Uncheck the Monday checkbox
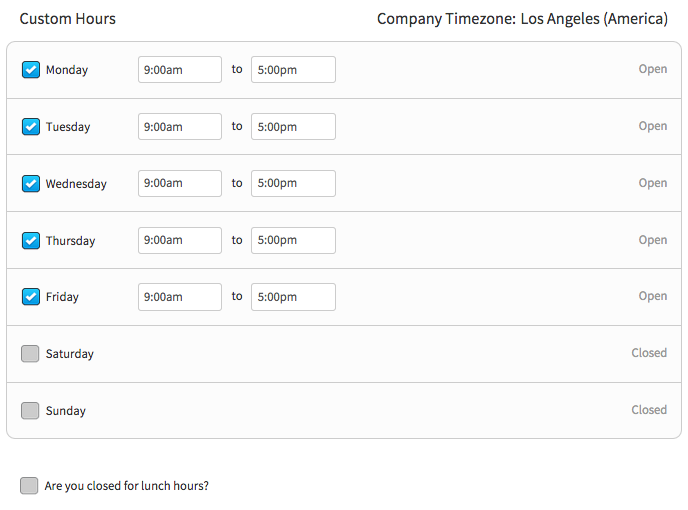Viewport: 688px width, 510px height. pyautogui.click(x=31, y=70)
